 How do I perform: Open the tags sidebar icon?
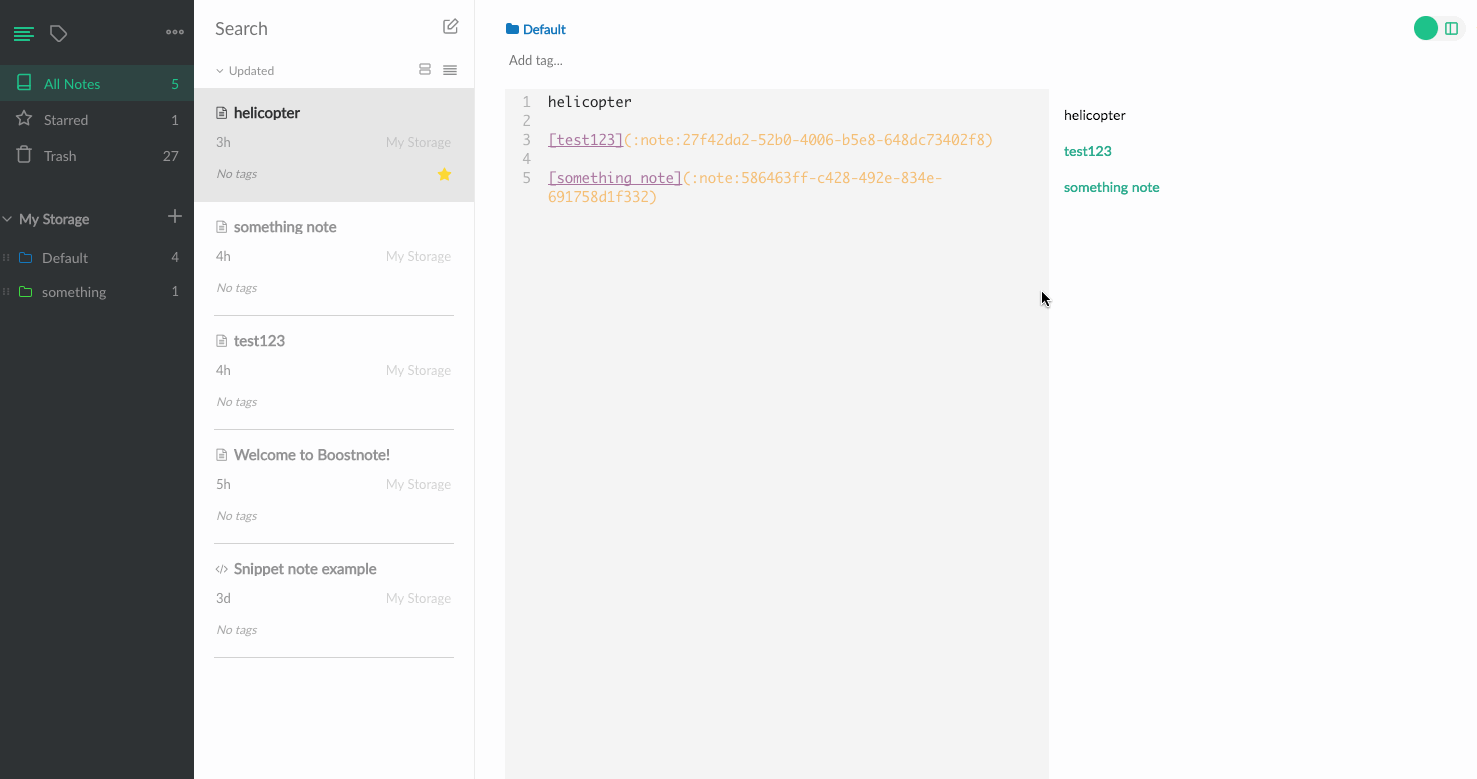click(x=58, y=32)
